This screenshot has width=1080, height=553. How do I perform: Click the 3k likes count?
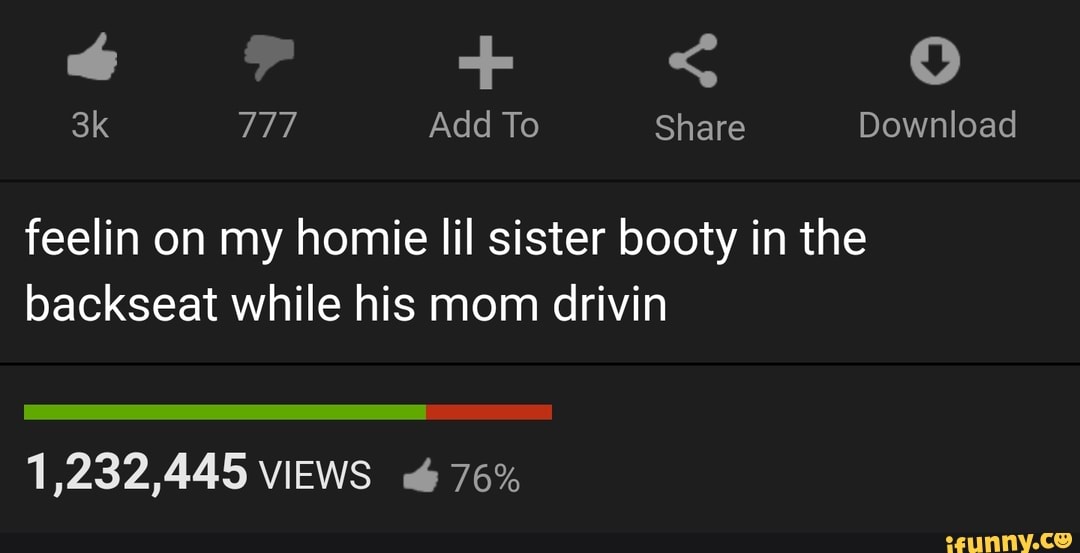90,126
